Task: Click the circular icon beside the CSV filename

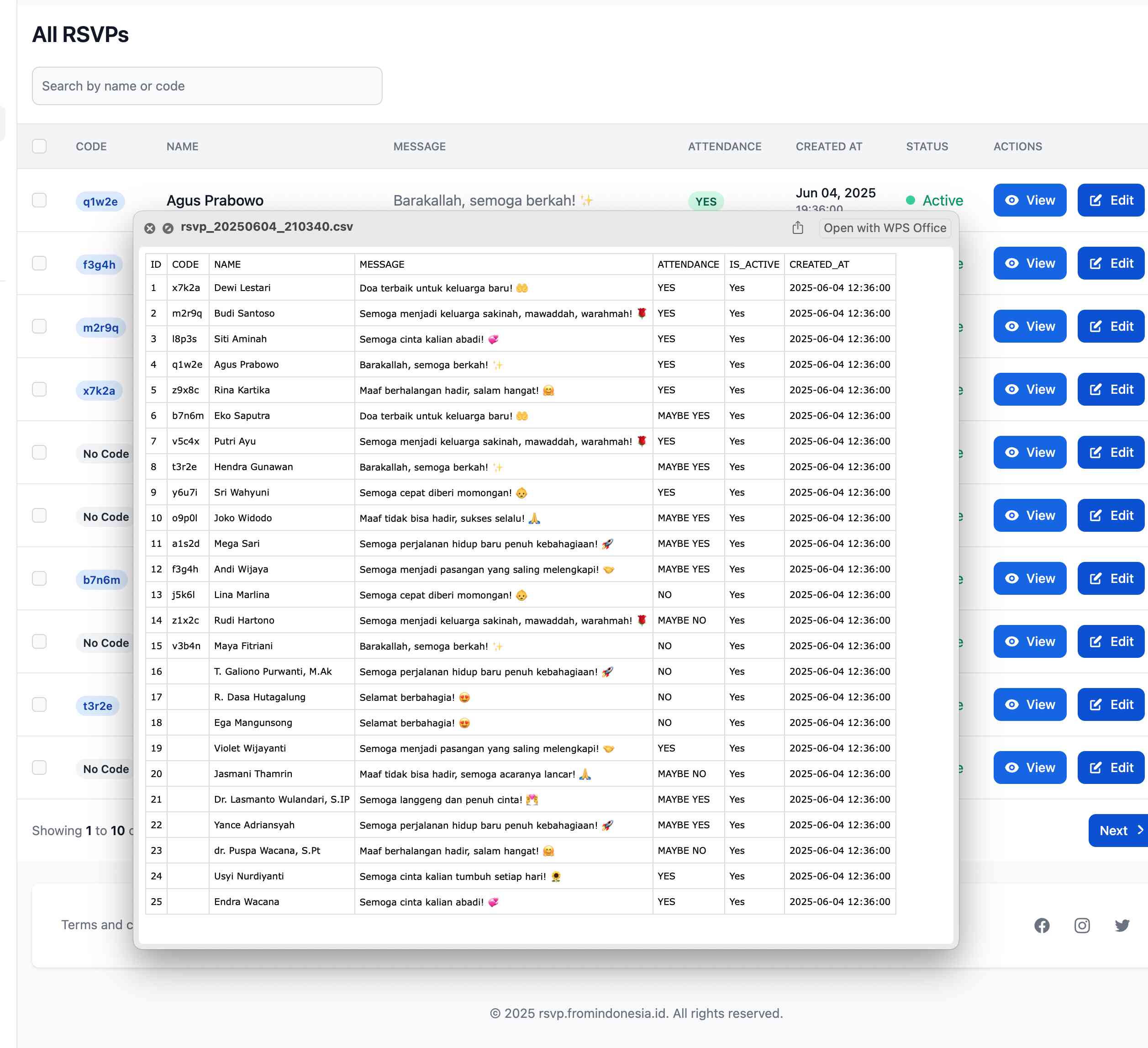Action: tap(168, 228)
